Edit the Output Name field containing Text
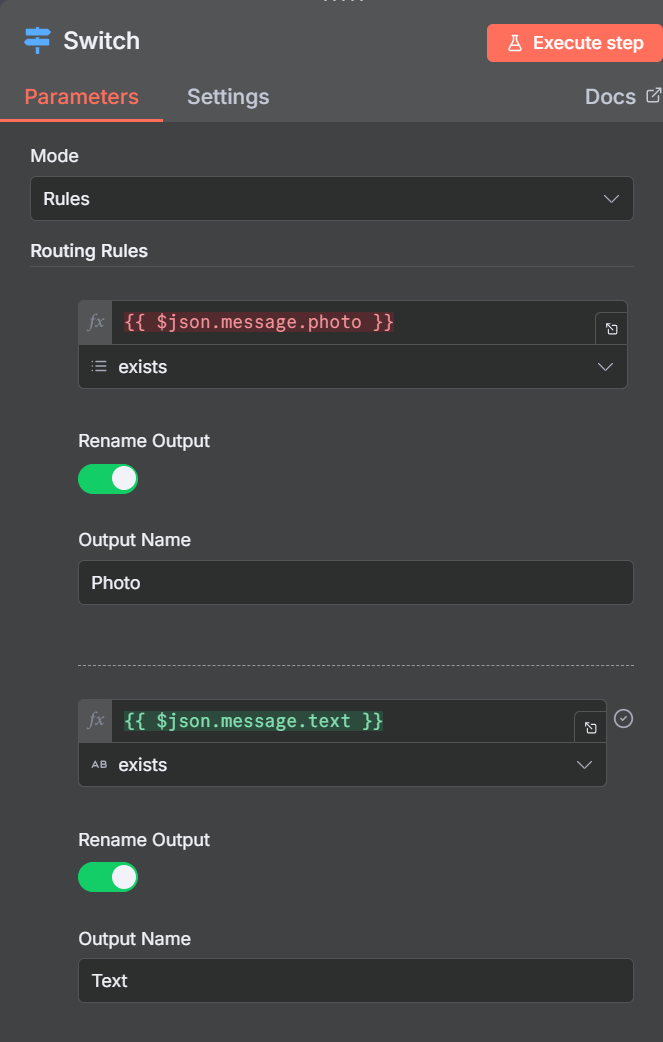Image resolution: width=663 pixels, height=1042 pixels. coord(355,981)
